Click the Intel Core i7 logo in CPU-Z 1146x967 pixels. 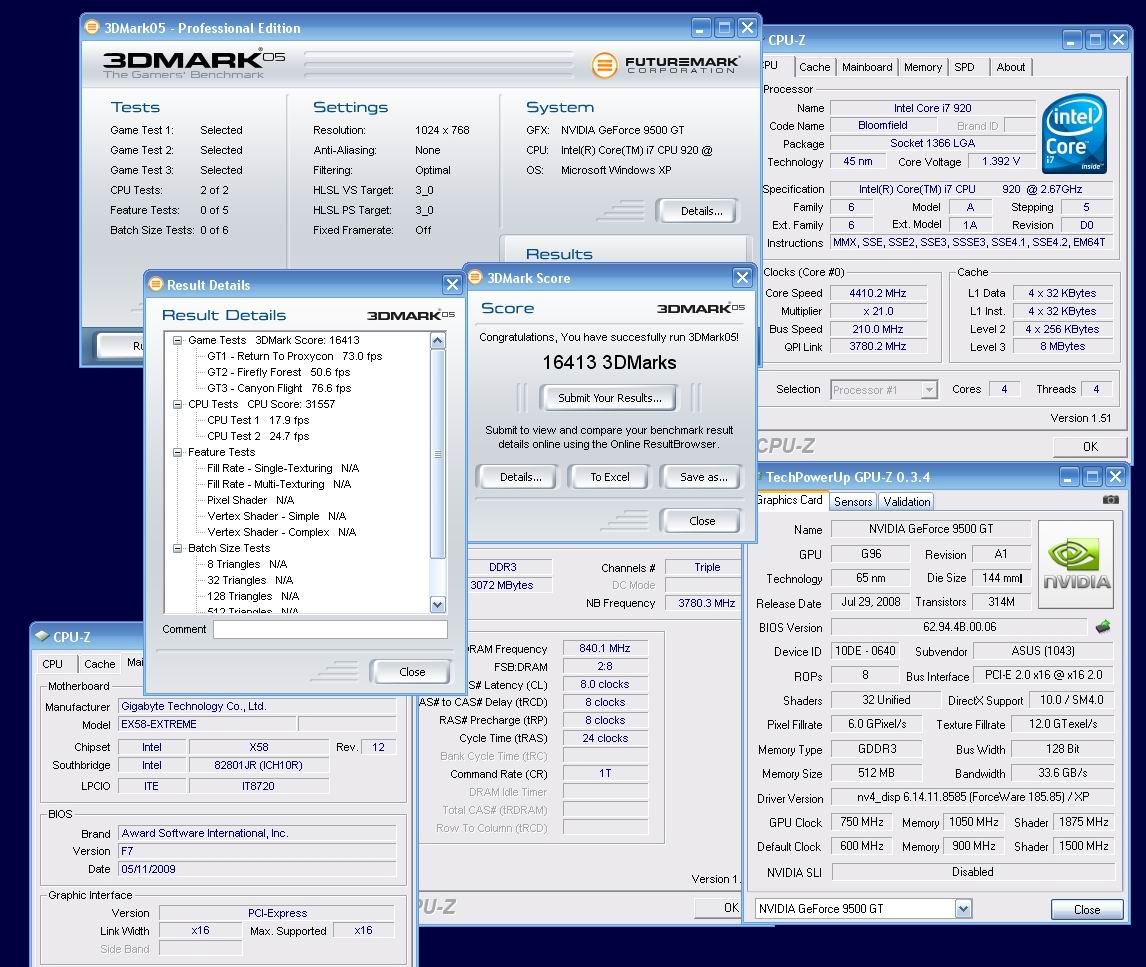tap(1074, 134)
